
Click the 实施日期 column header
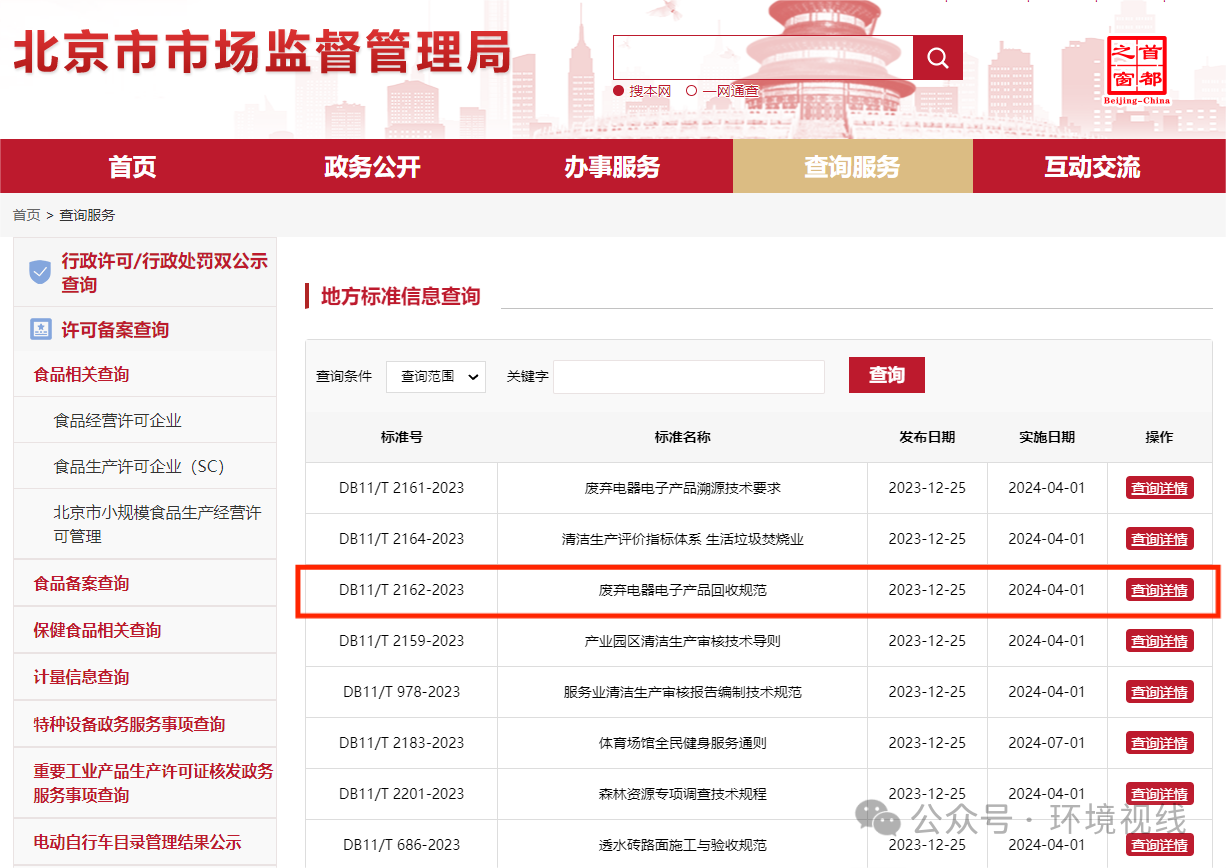coord(1047,437)
